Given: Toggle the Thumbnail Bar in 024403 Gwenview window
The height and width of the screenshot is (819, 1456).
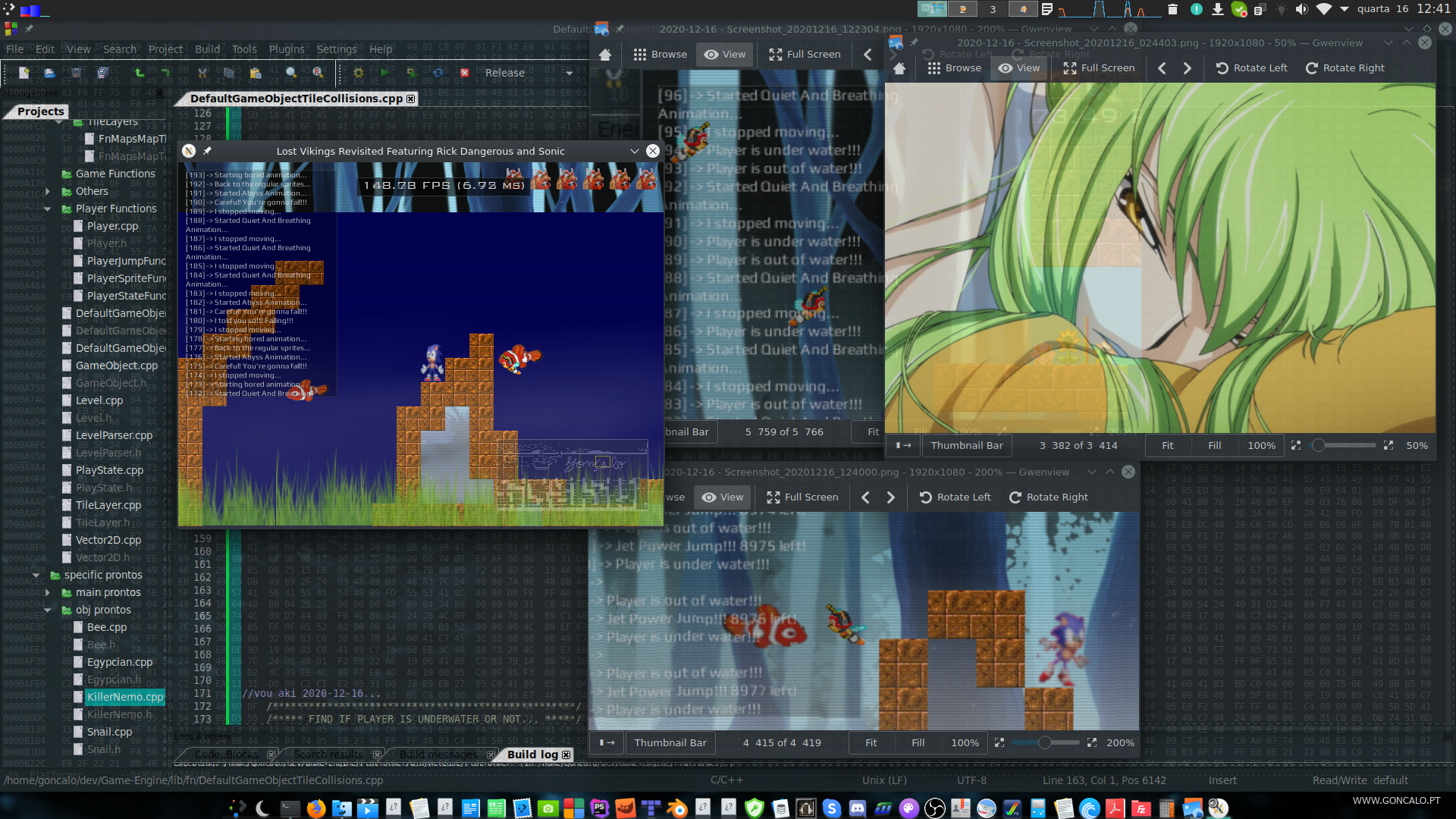Looking at the screenshot, I should 967,446.
